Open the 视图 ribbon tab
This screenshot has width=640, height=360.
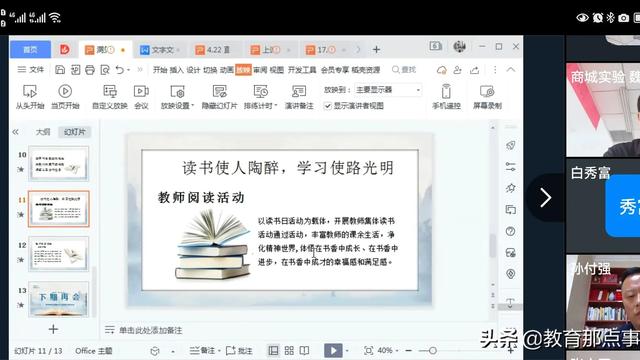point(276,70)
